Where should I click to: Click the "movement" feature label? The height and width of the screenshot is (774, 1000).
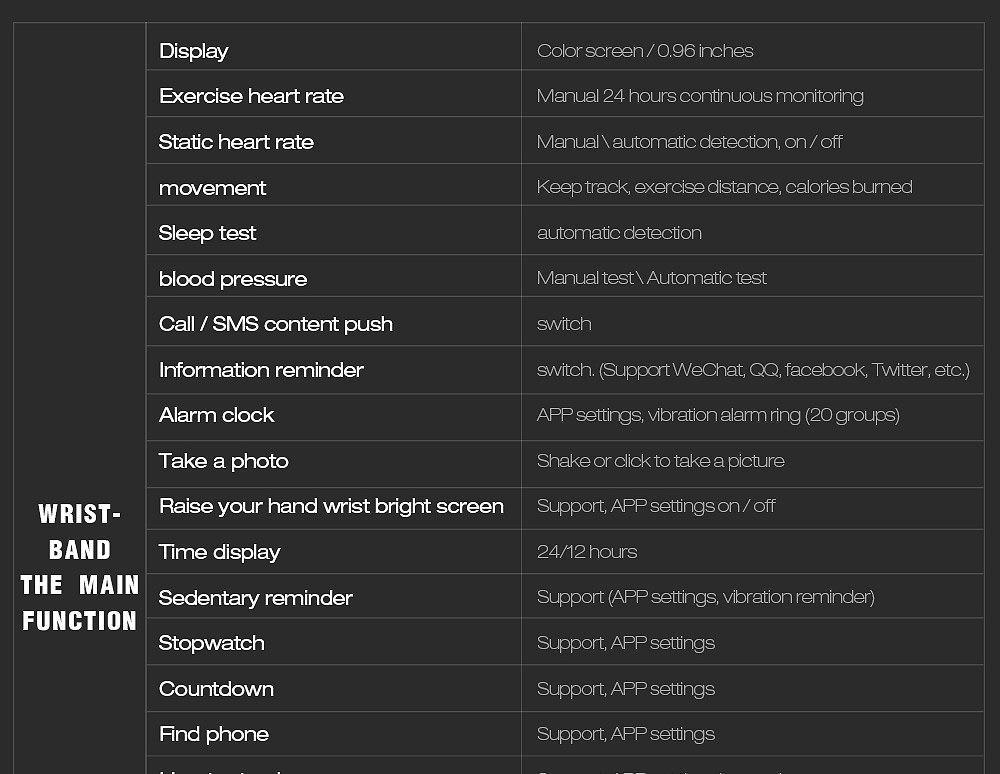click(x=212, y=188)
